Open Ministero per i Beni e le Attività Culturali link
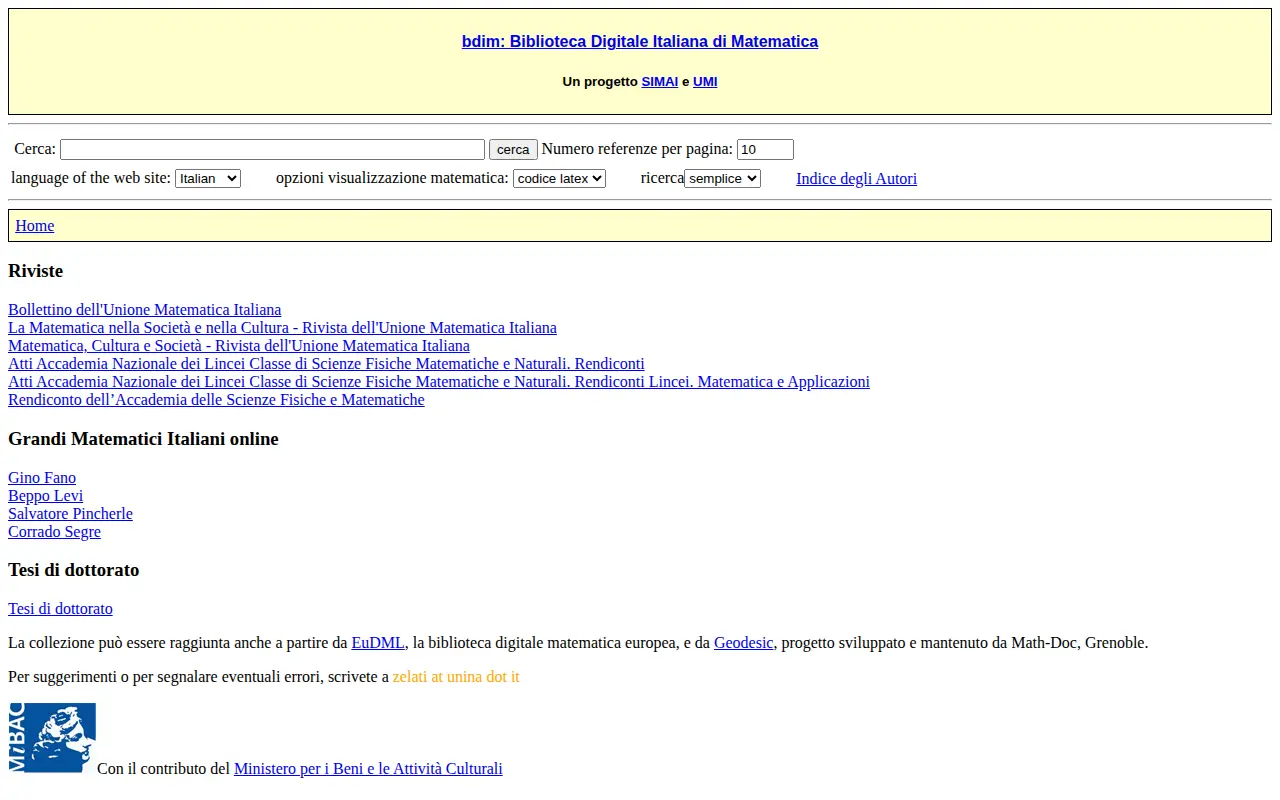The image size is (1280, 800). click(x=368, y=769)
